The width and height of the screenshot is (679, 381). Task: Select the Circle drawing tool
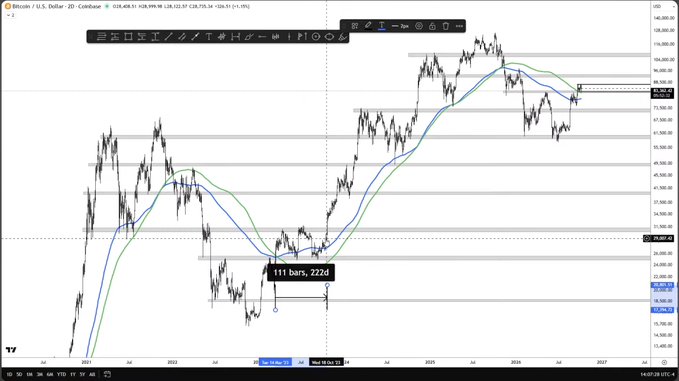pyautogui.click(x=316, y=37)
